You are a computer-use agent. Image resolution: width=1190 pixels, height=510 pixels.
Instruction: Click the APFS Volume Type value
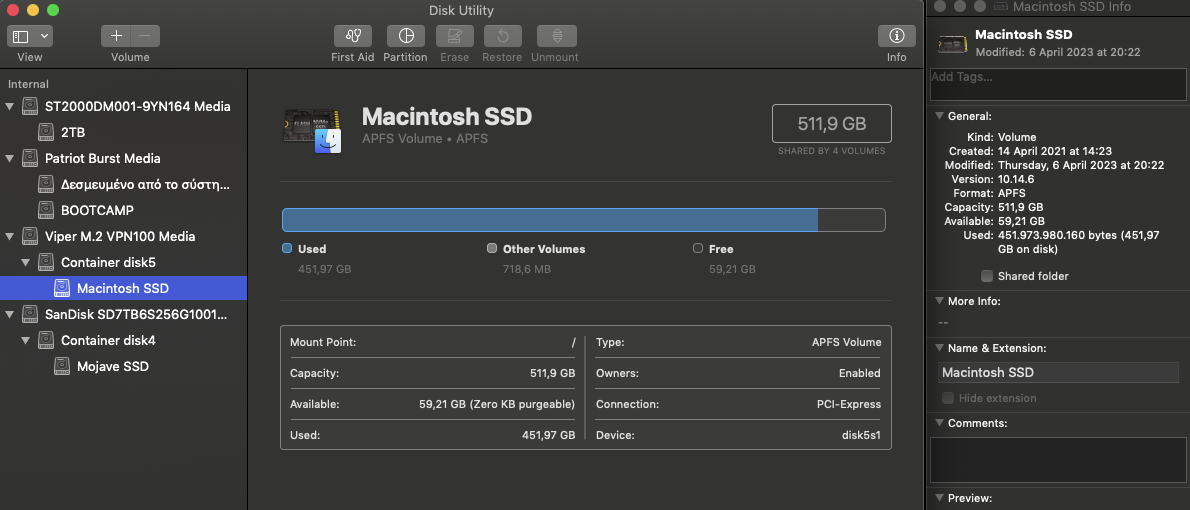coord(847,342)
